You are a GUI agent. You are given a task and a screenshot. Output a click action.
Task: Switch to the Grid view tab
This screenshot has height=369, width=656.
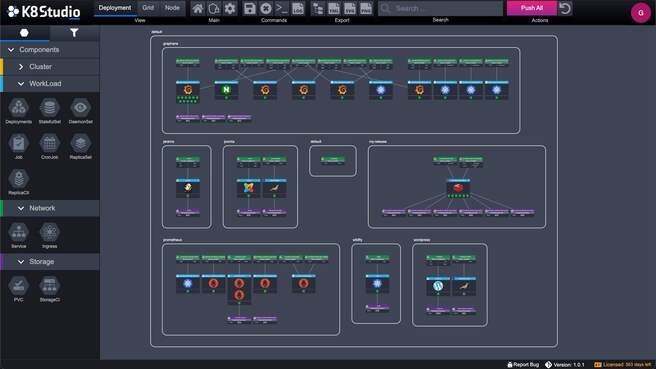tap(148, 8)
